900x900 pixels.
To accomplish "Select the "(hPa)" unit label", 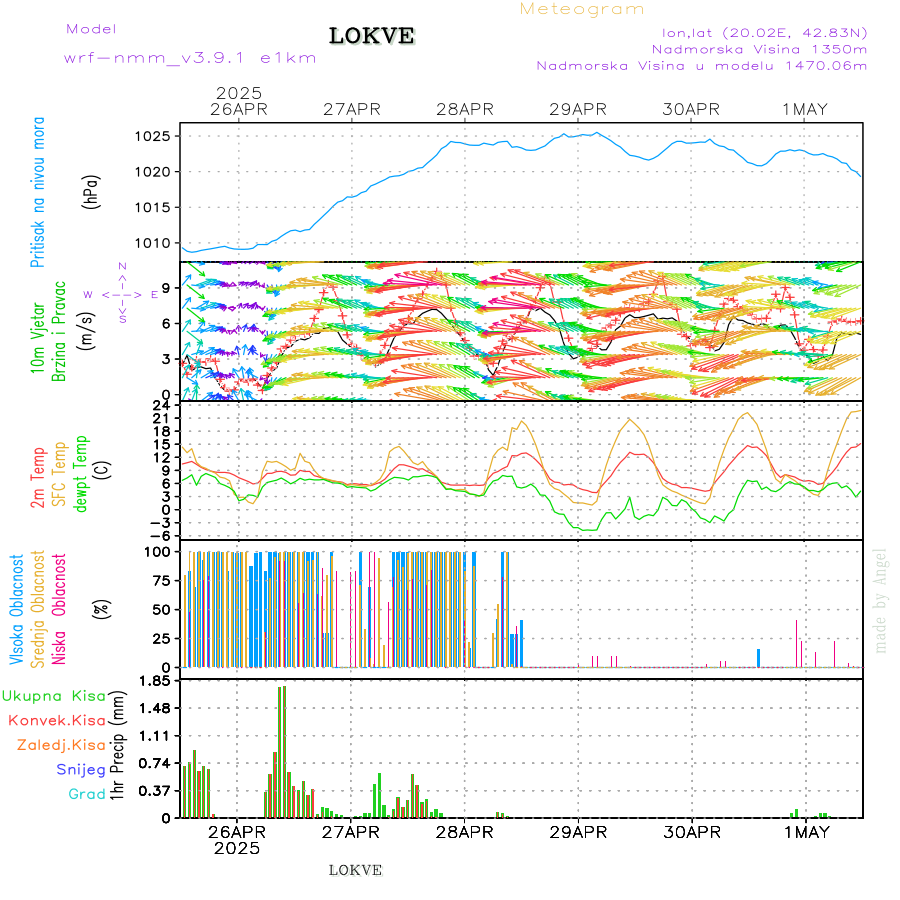I will coord(91,192).
